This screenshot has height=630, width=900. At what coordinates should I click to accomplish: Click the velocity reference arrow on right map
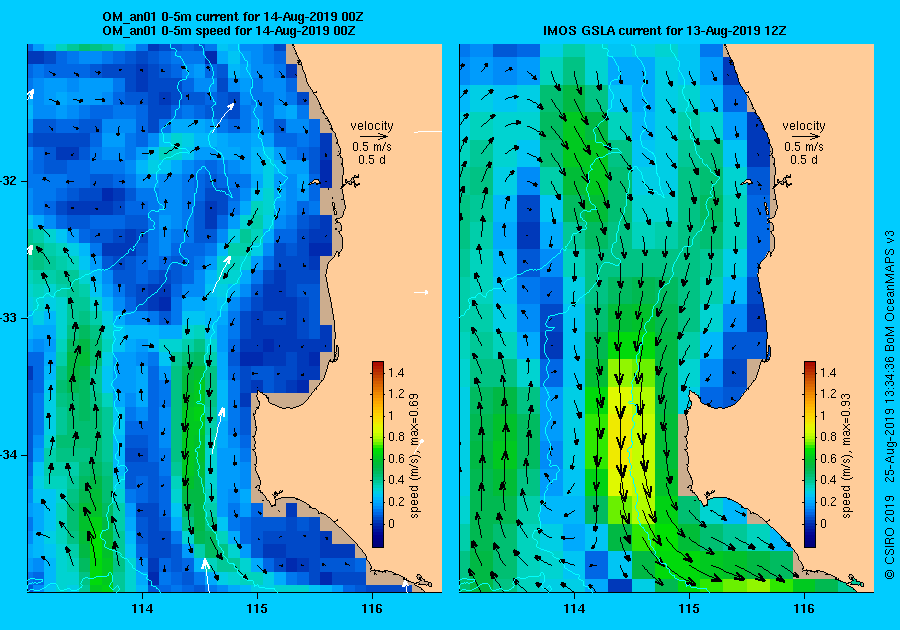pyautogui.click(x=807, y=137)
